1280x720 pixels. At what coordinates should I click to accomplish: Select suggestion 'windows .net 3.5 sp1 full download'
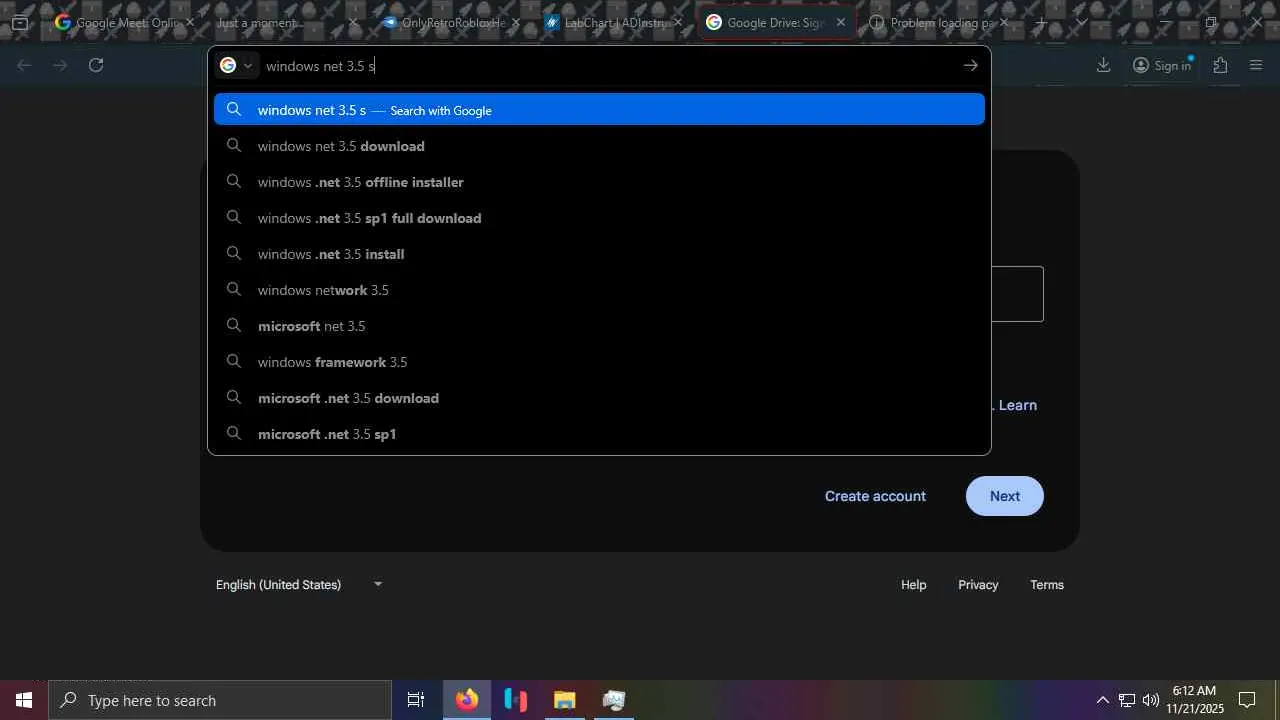599,218
